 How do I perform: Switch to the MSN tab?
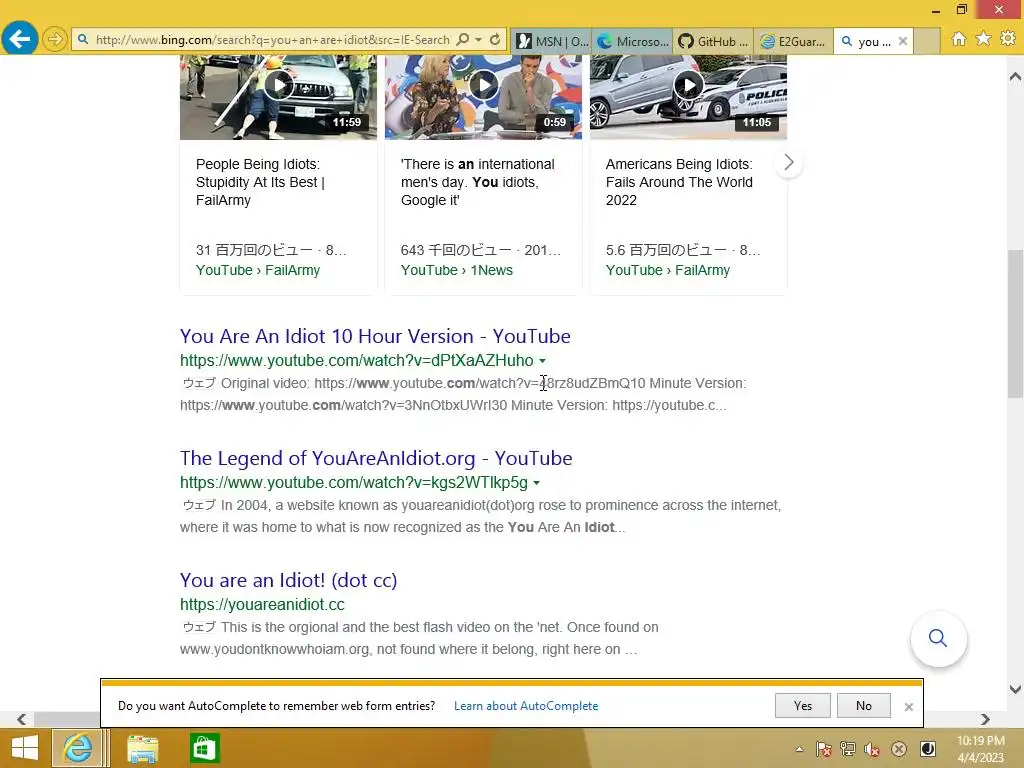pyautogui.click(x=552, y=41)
